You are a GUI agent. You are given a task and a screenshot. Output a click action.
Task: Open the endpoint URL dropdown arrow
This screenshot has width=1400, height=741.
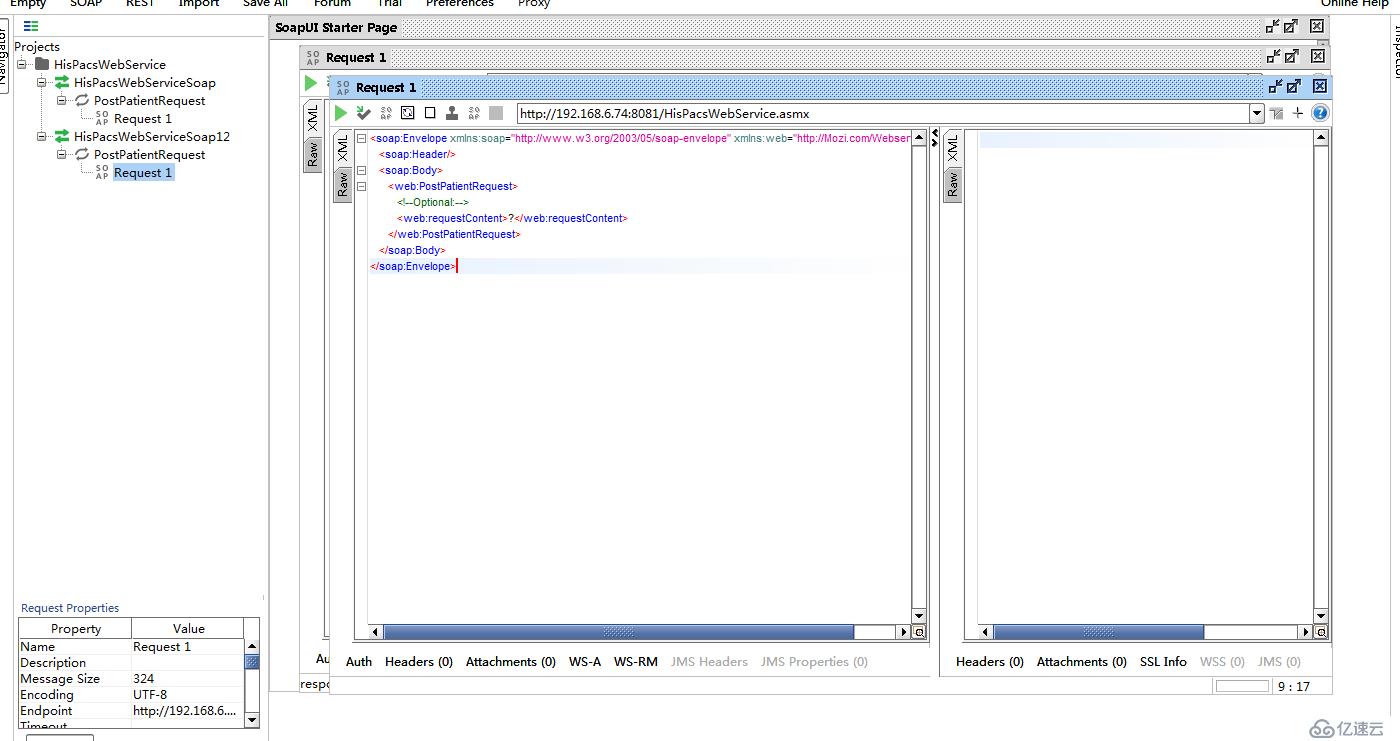pos(1257,114)
